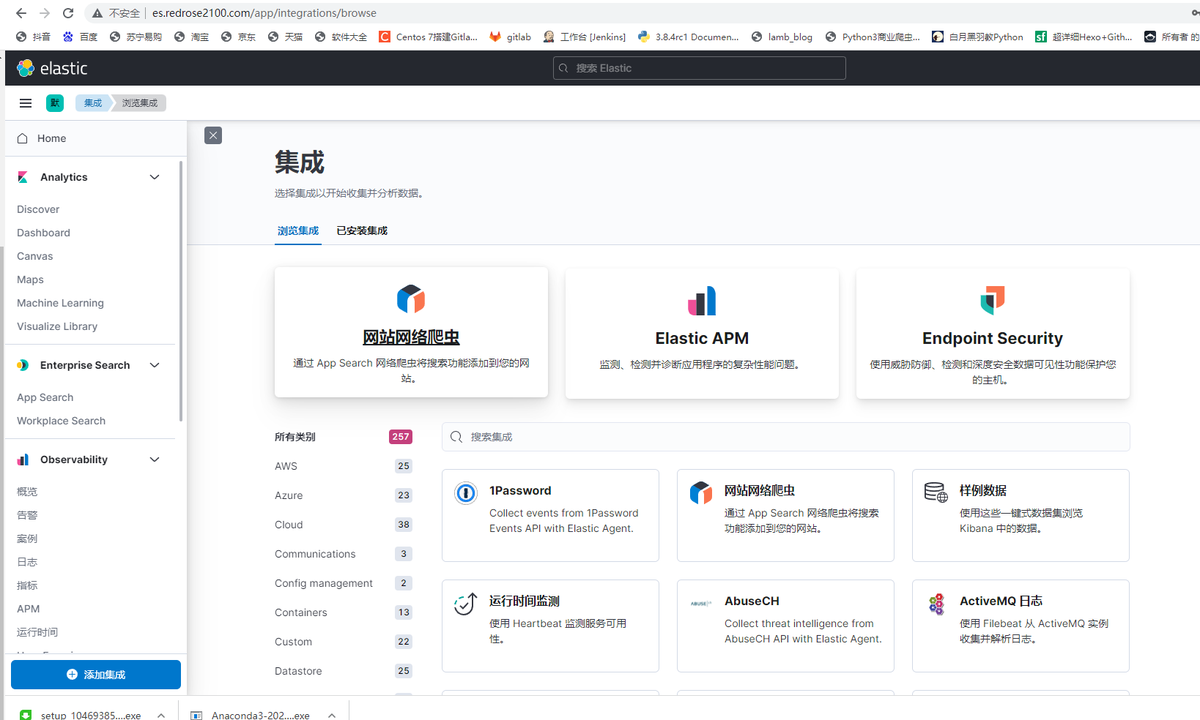Open the 1Password integration icon
Viewport: 1200px width, 720px height.
pyautogui.click(x=465, y=492)
